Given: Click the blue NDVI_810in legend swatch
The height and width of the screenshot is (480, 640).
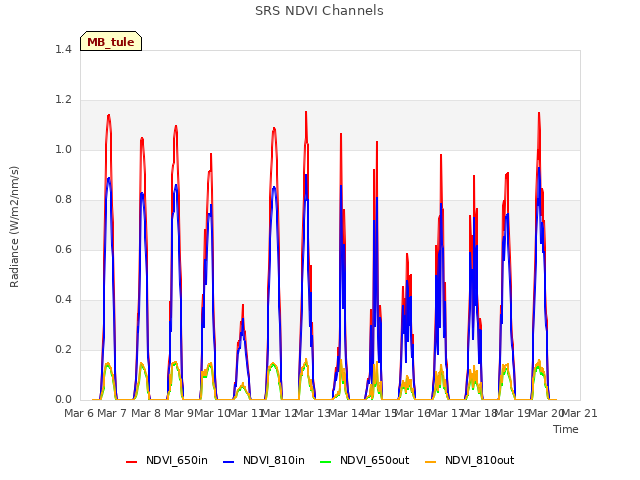Looking at the screenshot, I should click(x=229, y=462).
